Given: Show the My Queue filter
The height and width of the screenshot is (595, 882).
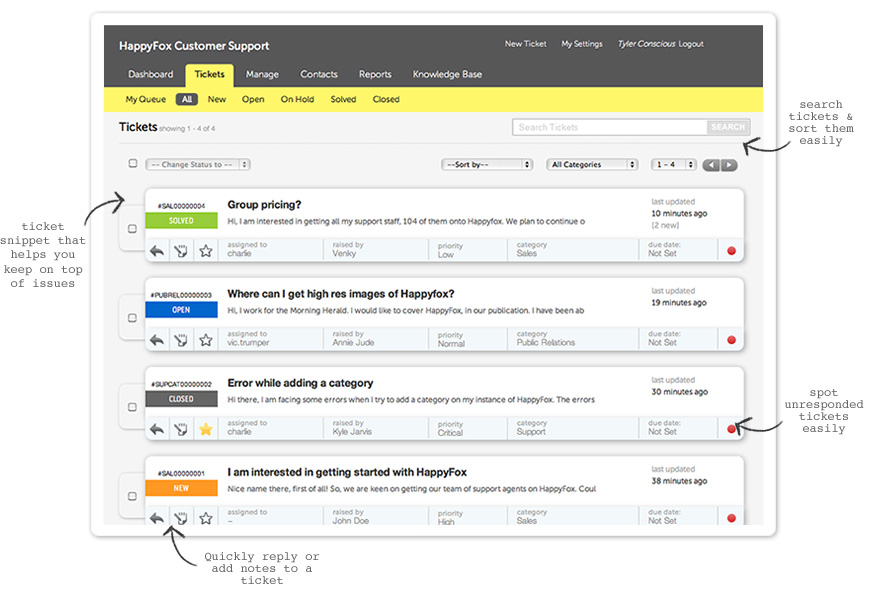Looking at the screenshot, I should (x=146, y=99).
